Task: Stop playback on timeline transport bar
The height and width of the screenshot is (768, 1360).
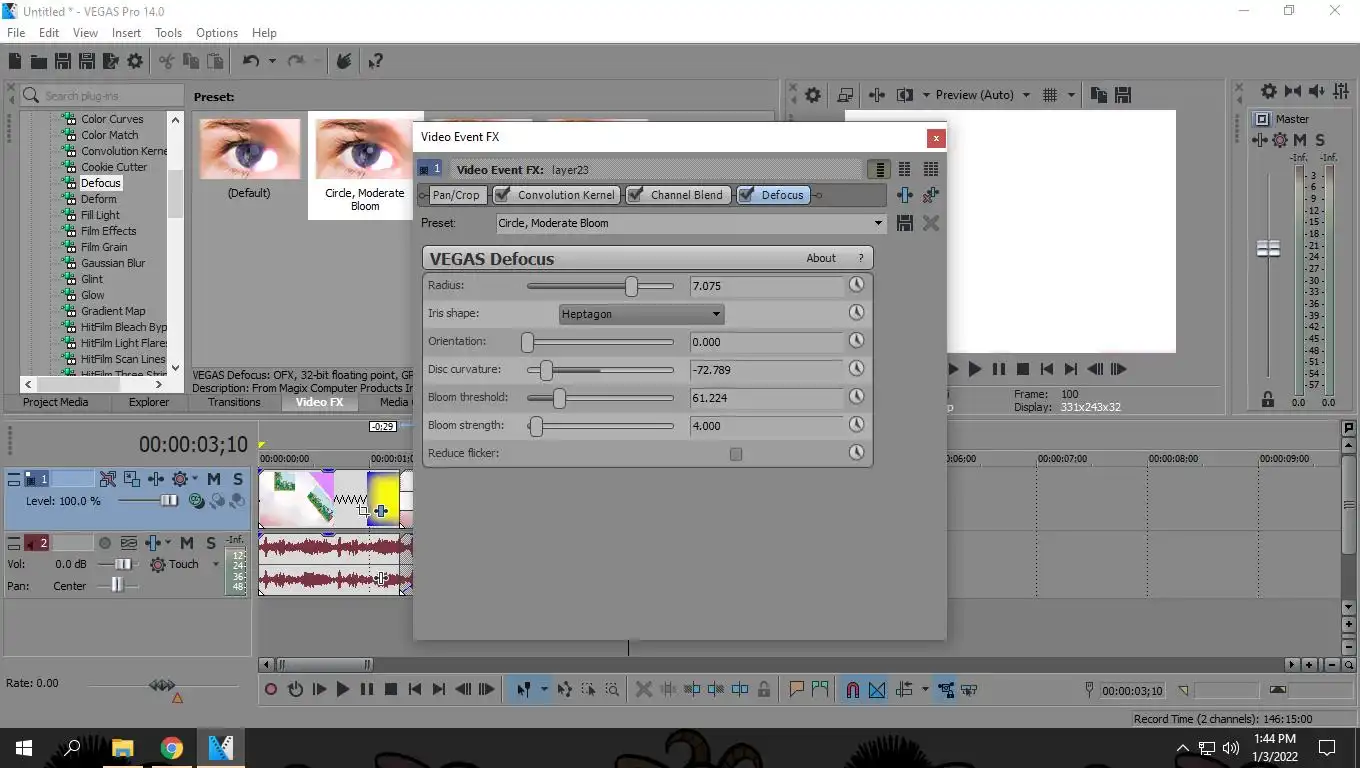Action: (391, 689)
